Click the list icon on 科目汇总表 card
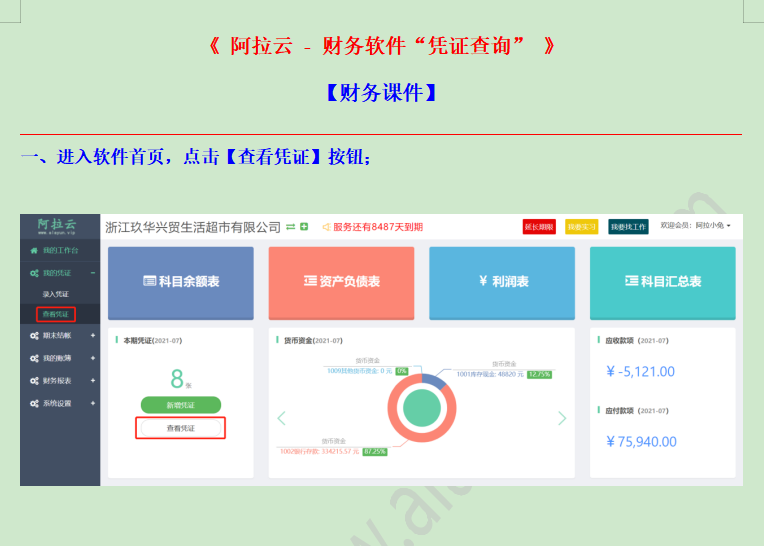 click(631, 281)
